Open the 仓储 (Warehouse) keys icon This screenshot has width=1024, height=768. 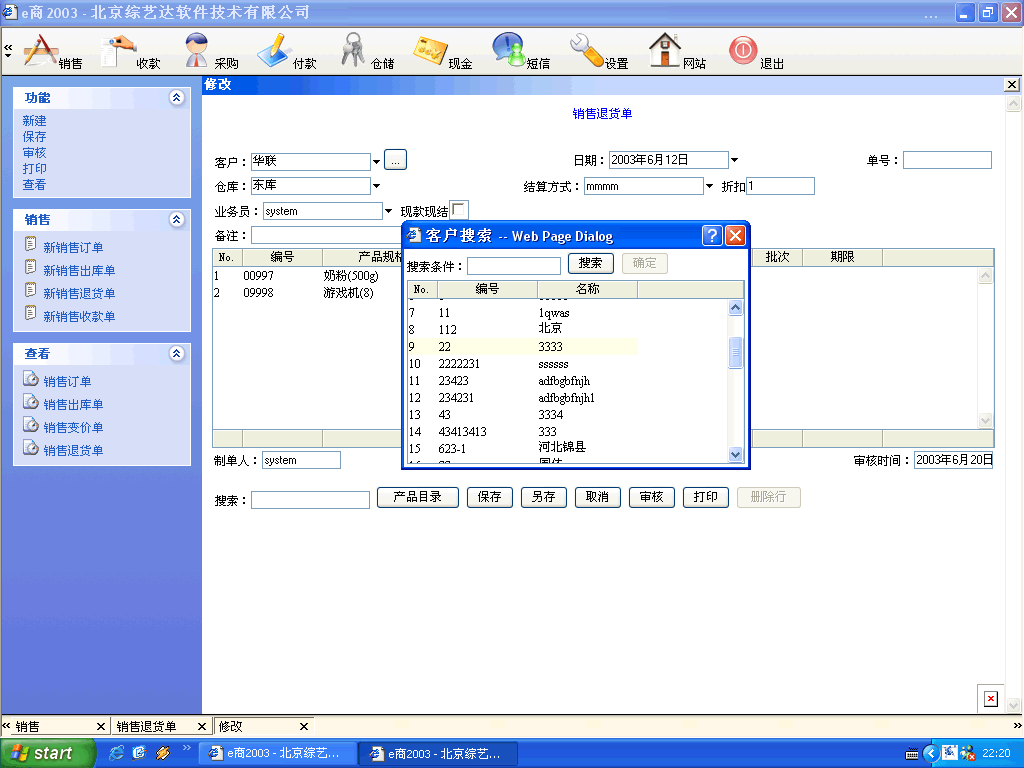[354, 50]
